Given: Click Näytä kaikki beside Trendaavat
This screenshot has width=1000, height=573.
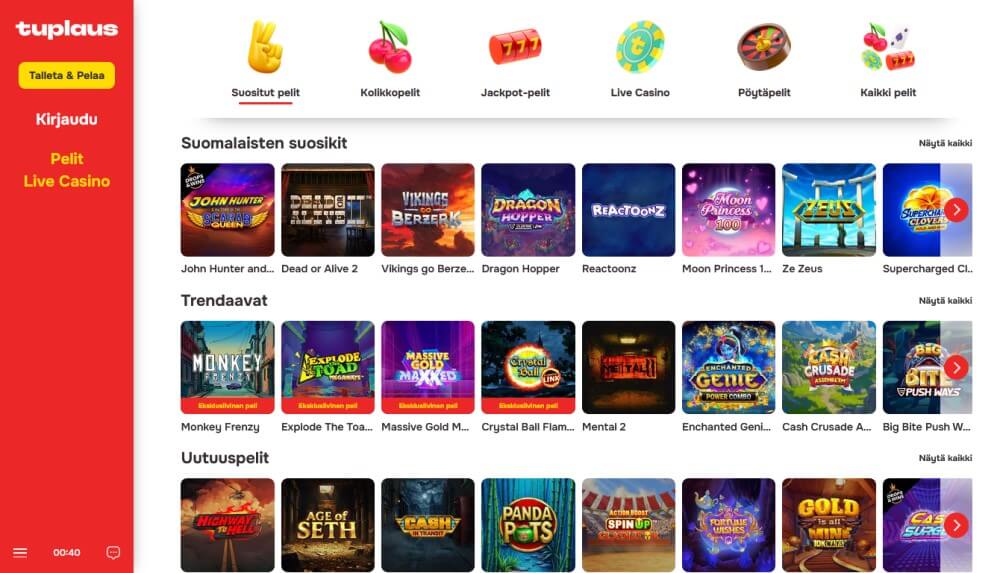Looking at the screenshot, I should (945, 301).
